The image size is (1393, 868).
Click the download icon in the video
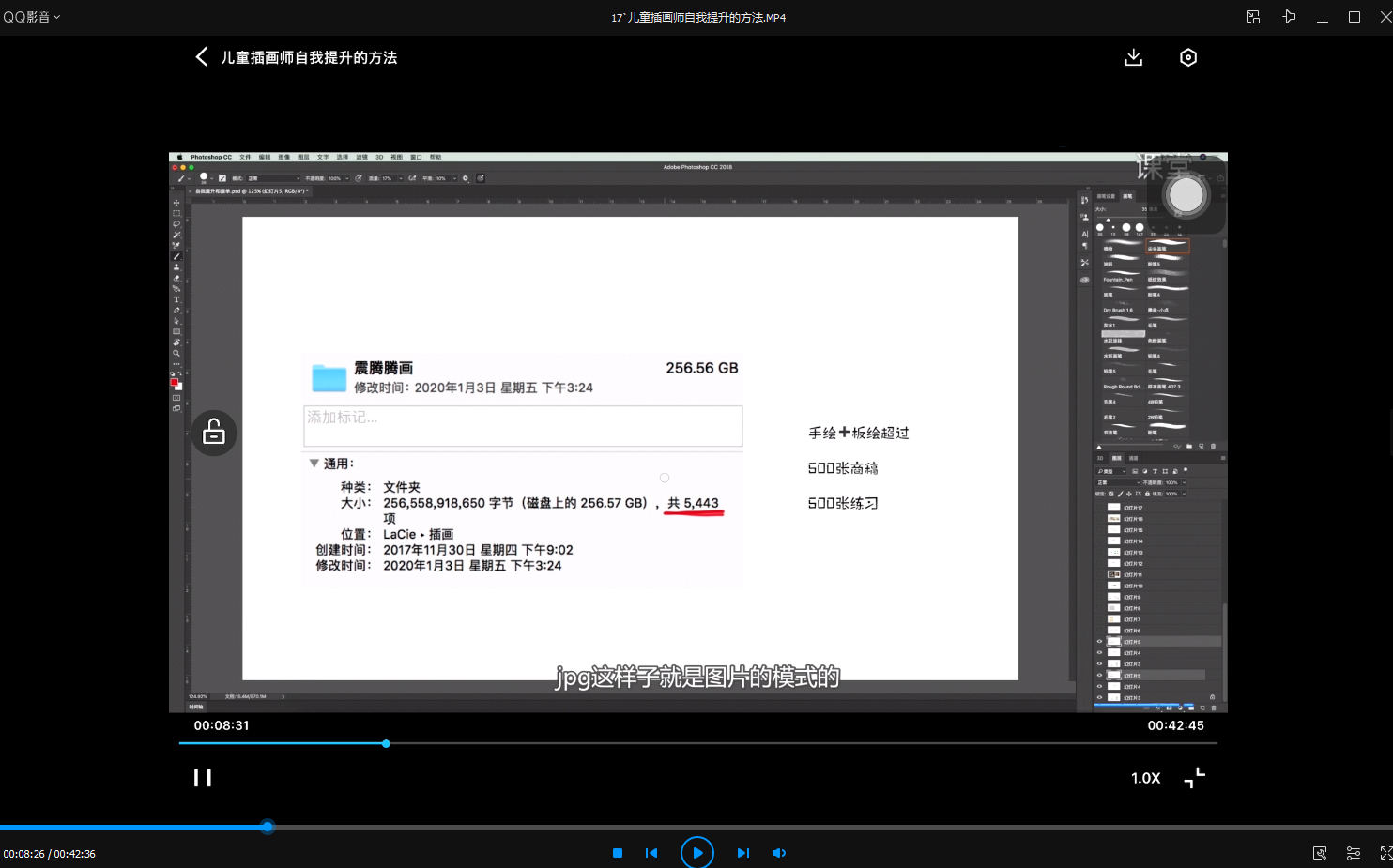coord(1134,57)
